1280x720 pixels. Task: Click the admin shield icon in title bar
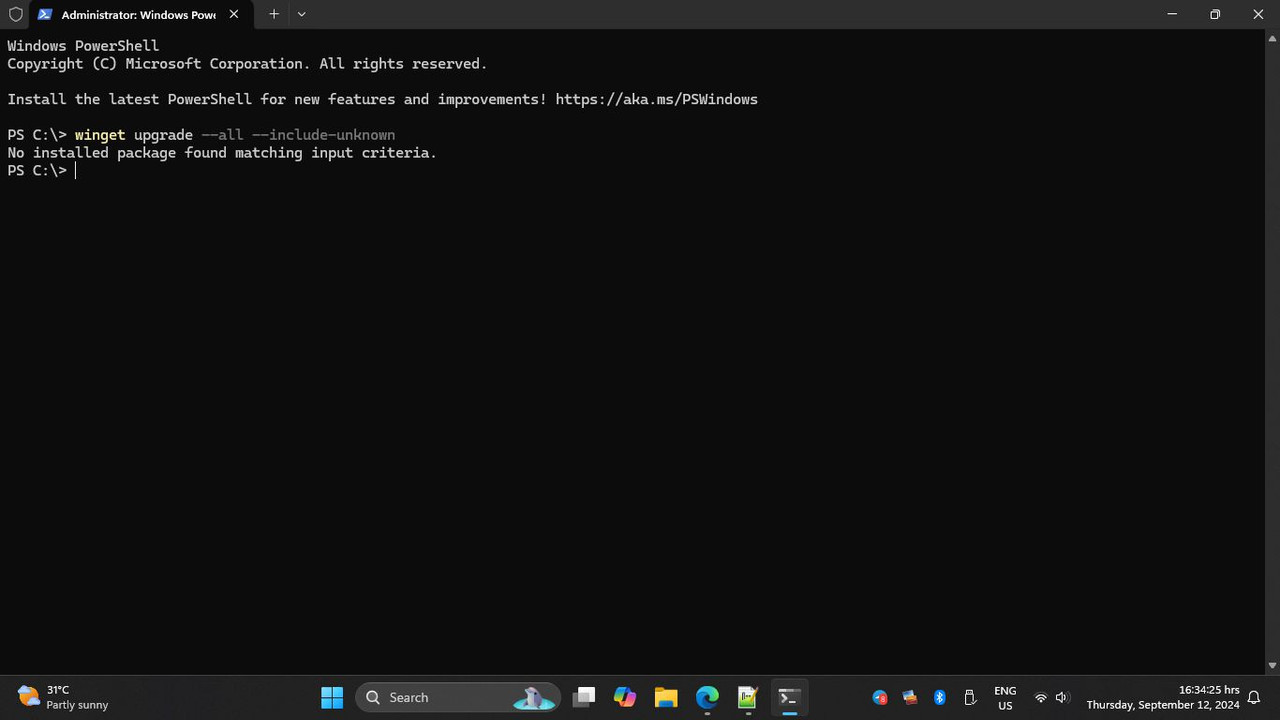[15, 15]
